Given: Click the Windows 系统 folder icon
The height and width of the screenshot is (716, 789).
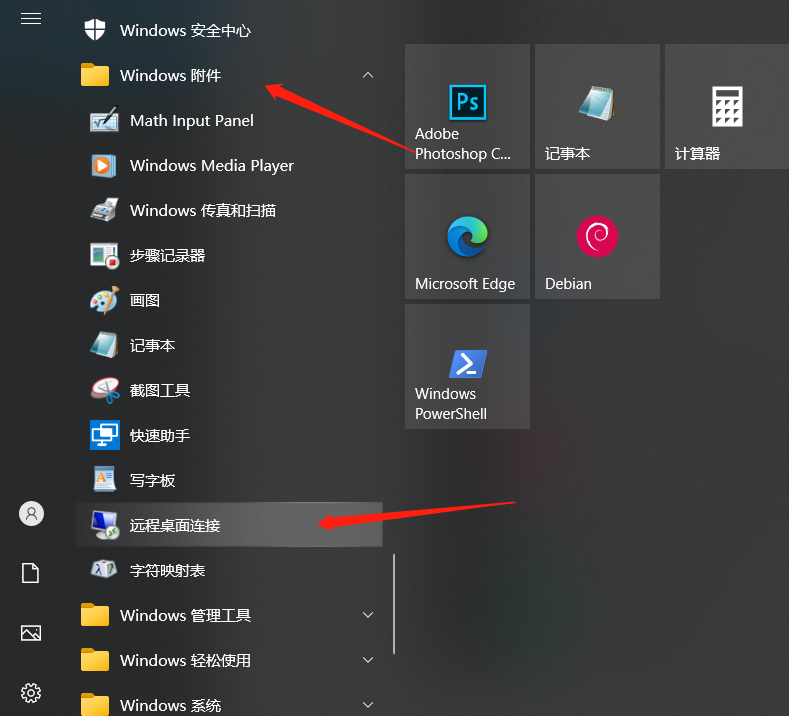Looking at the screenshot, I should pyautogui.click(x=95, y=704).
